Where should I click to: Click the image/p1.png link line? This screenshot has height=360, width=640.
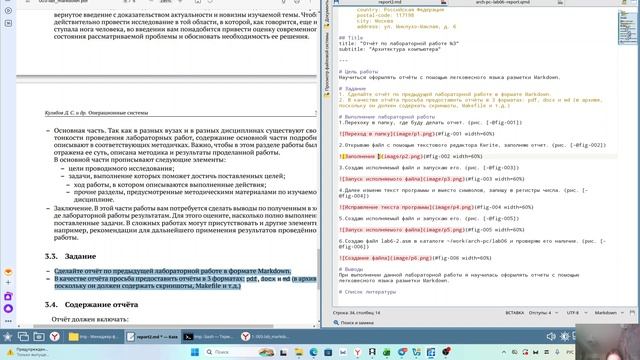[x=416, y=133]
